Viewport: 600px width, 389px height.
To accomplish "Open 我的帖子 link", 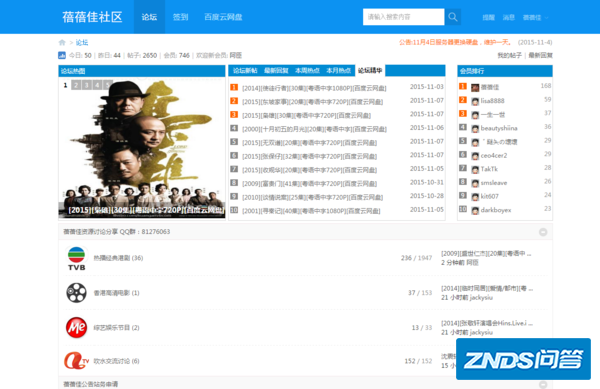I will pos(509,55).
